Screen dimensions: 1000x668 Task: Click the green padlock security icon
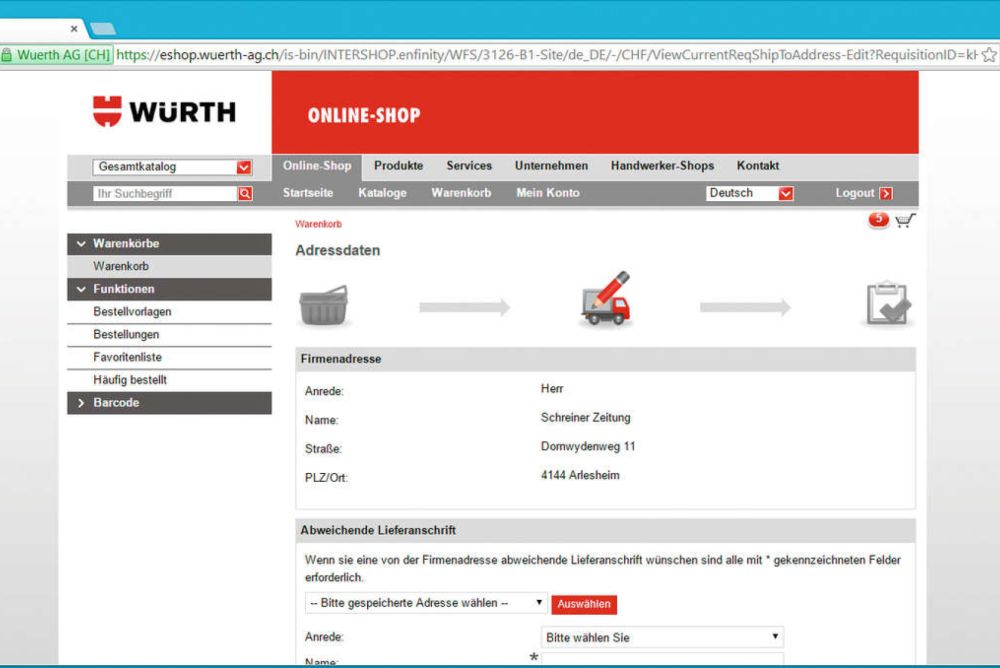click(6, 55)
